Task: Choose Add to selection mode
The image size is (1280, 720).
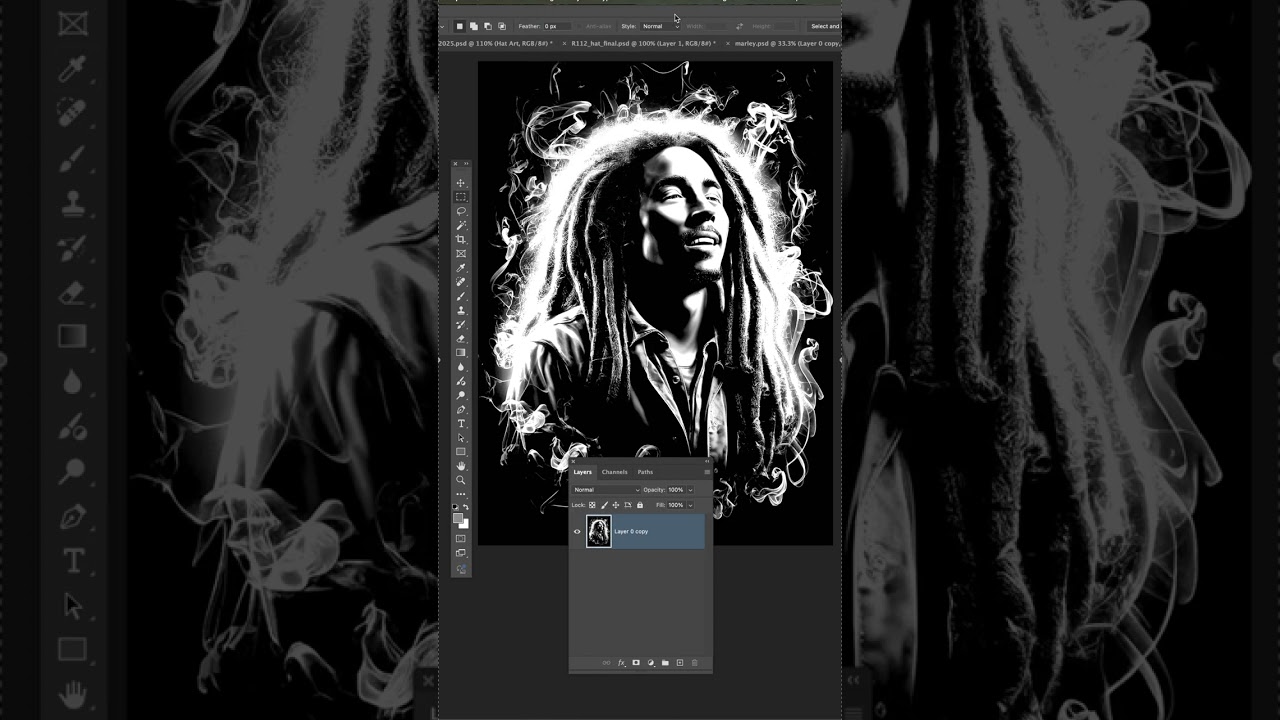Action: tap(474, 26)
